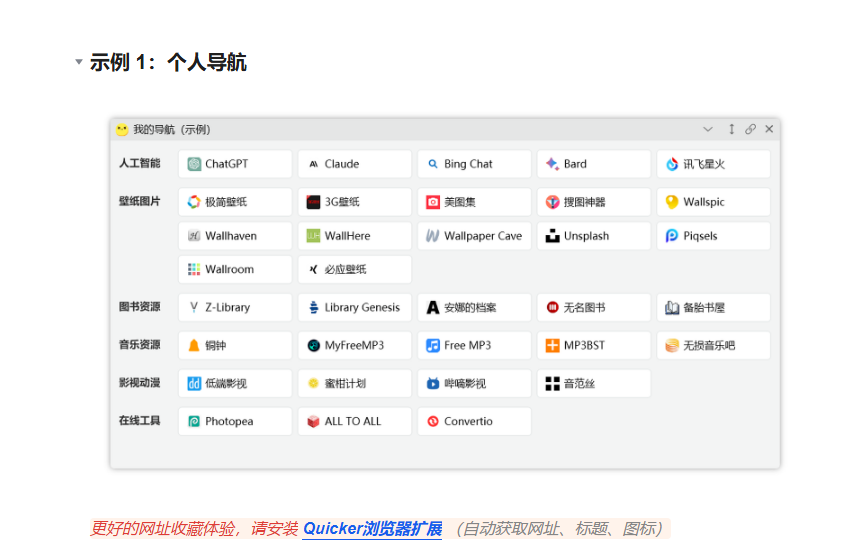Expand the chevron dropdown in panel title bar
The height and width of the screenshot is (558, 841).
coord(708,129)
